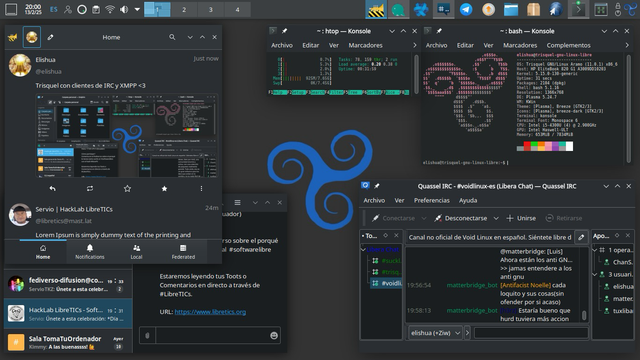The image size is (640, 360).
Task: Click the Unirse button to join a channel
Action: (521, 218)
